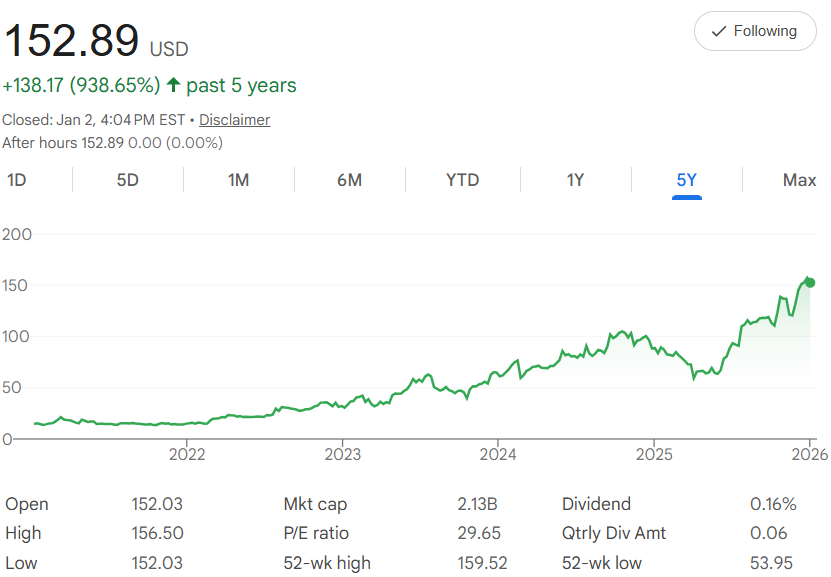Viewport: 831px width, 577px height.
Task: Open the Max time range tab
Action: (x=799, y=180)
